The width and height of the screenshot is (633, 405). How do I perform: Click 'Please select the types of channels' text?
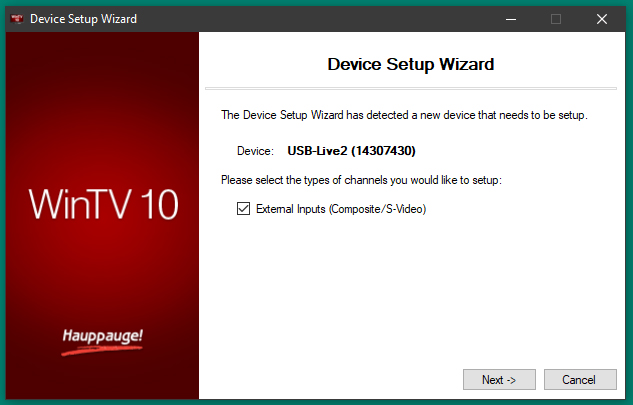[361, 180]
